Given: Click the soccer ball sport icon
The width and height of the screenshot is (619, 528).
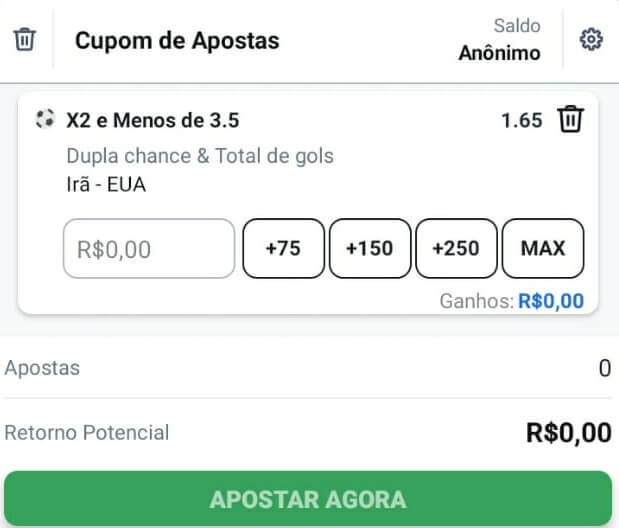Looking at the screenshot, I should coord(45,119).
